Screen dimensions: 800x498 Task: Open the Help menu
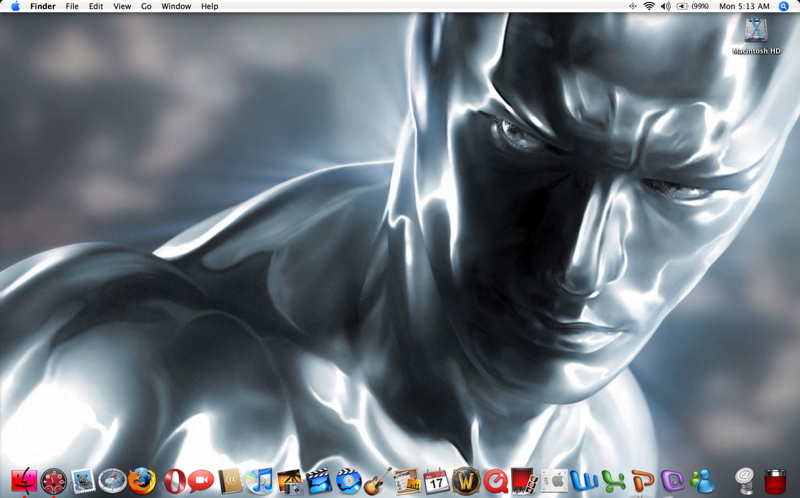(x=210, y=6)
